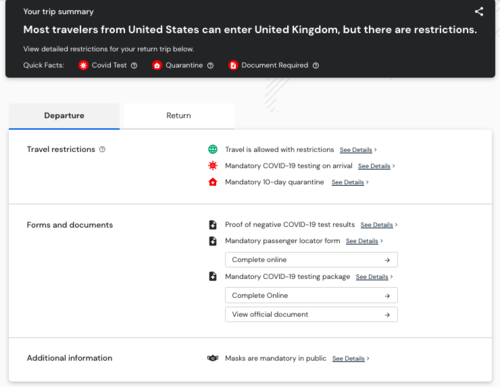See Details for Mandatory COVID-19 testing package
The image size is (500, 387).
372,277
